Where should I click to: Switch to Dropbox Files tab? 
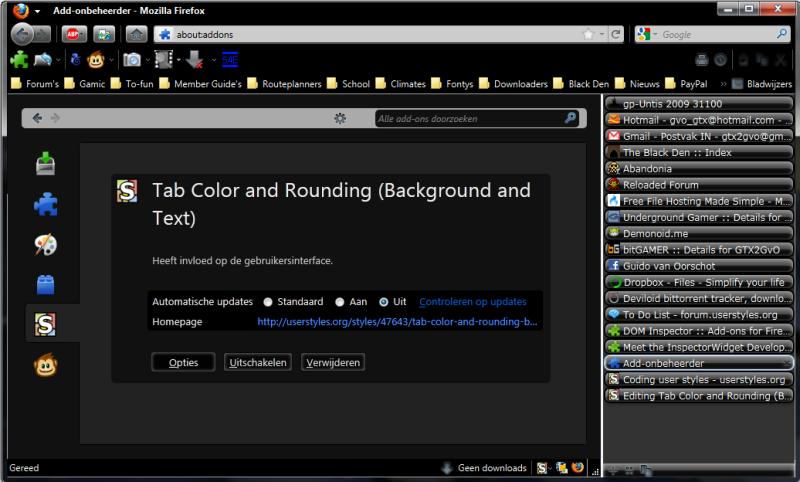(699, 282)
